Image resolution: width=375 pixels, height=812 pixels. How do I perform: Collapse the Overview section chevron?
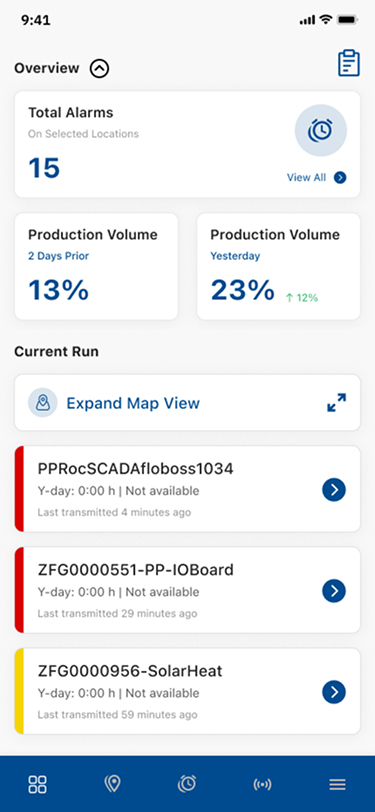[99, 68]
